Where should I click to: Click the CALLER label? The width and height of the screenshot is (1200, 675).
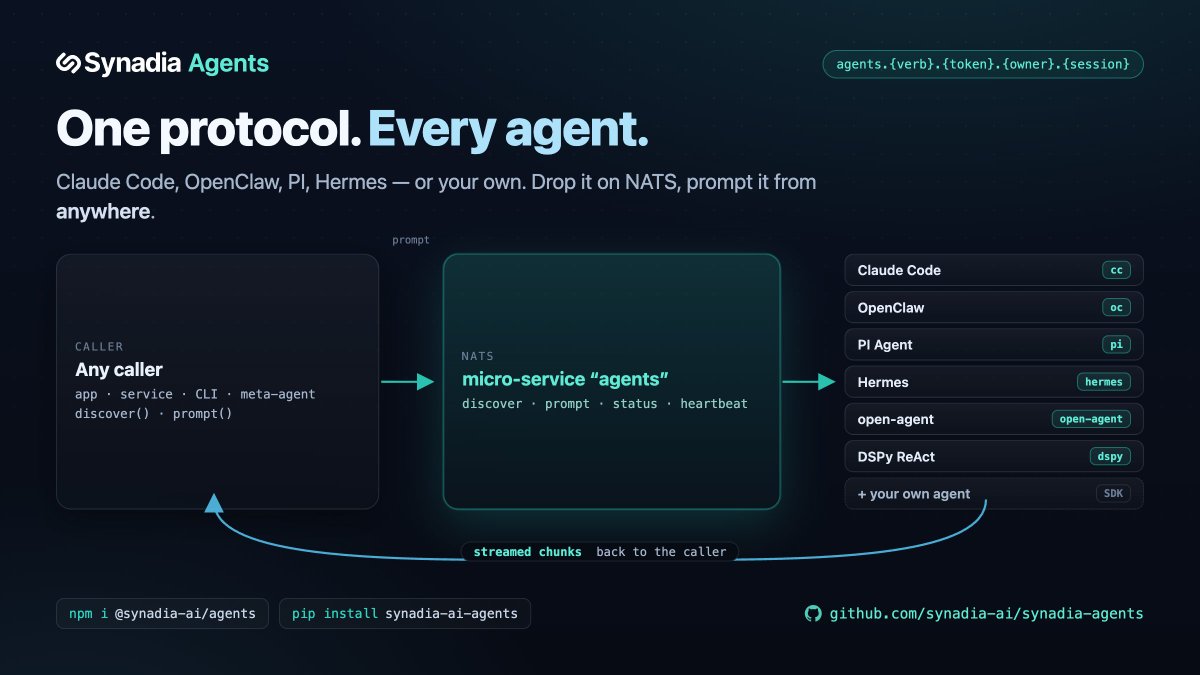point(99,347)
